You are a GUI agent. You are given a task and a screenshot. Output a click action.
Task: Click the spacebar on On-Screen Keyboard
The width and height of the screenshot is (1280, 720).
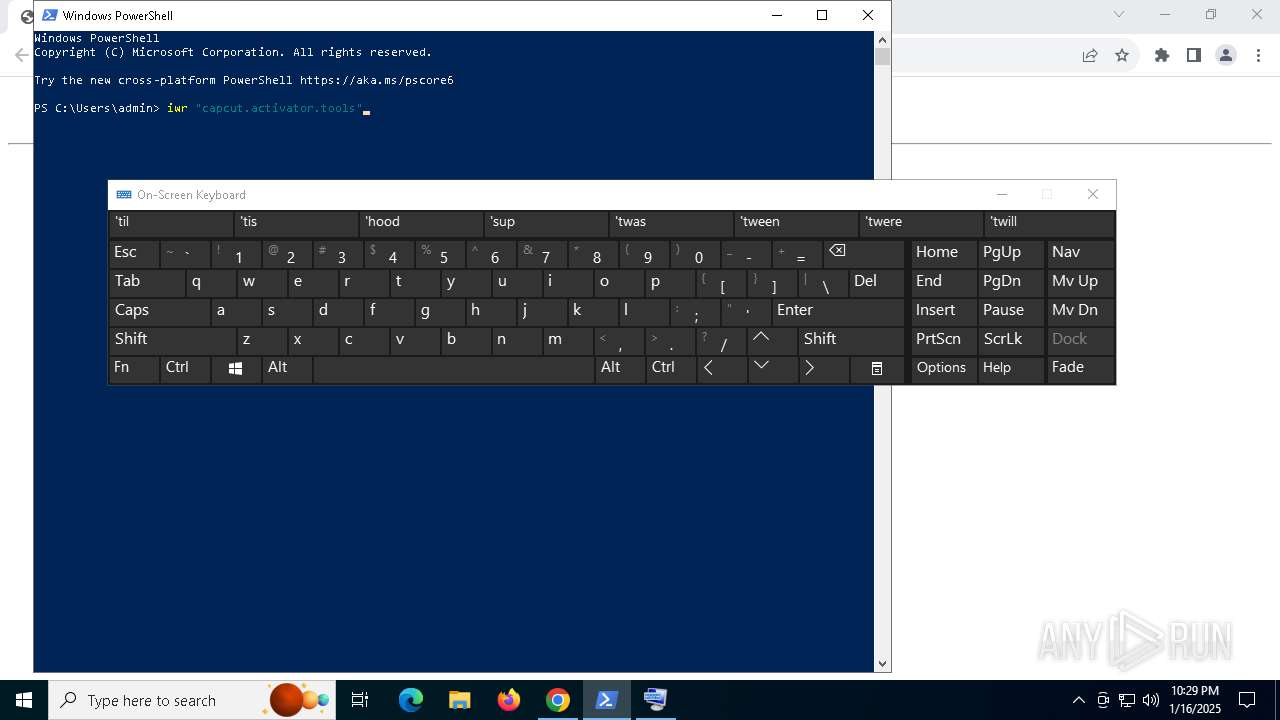453,368
